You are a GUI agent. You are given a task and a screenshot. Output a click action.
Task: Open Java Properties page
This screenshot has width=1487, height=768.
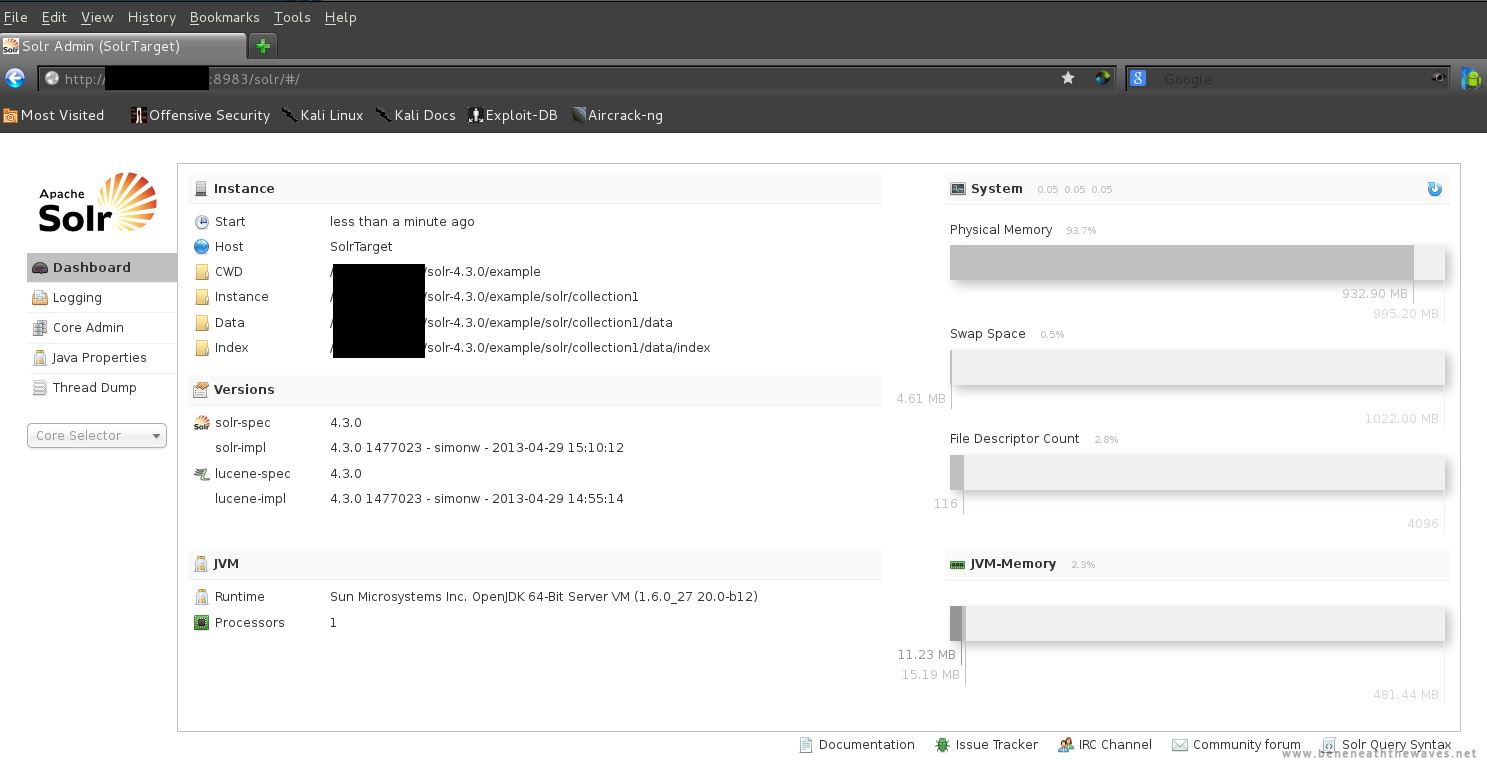[102, 358]
